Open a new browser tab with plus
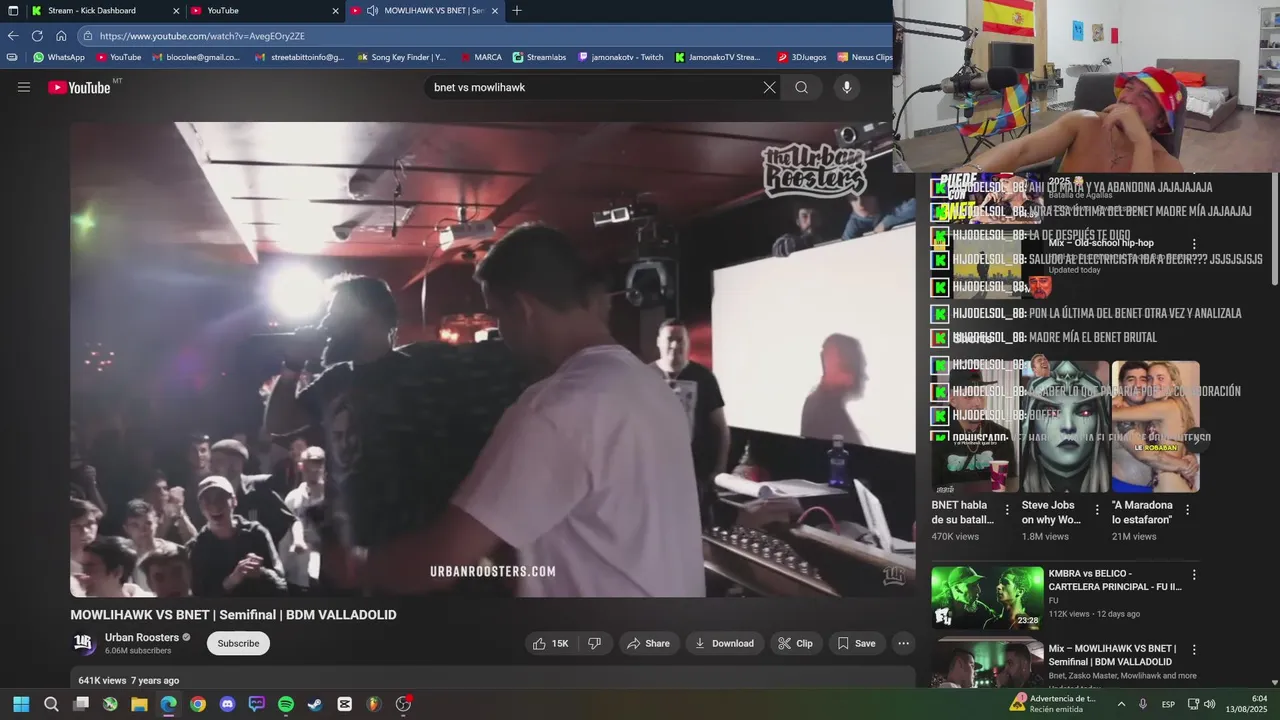1280x720 pixels. [x=516, y=10]
